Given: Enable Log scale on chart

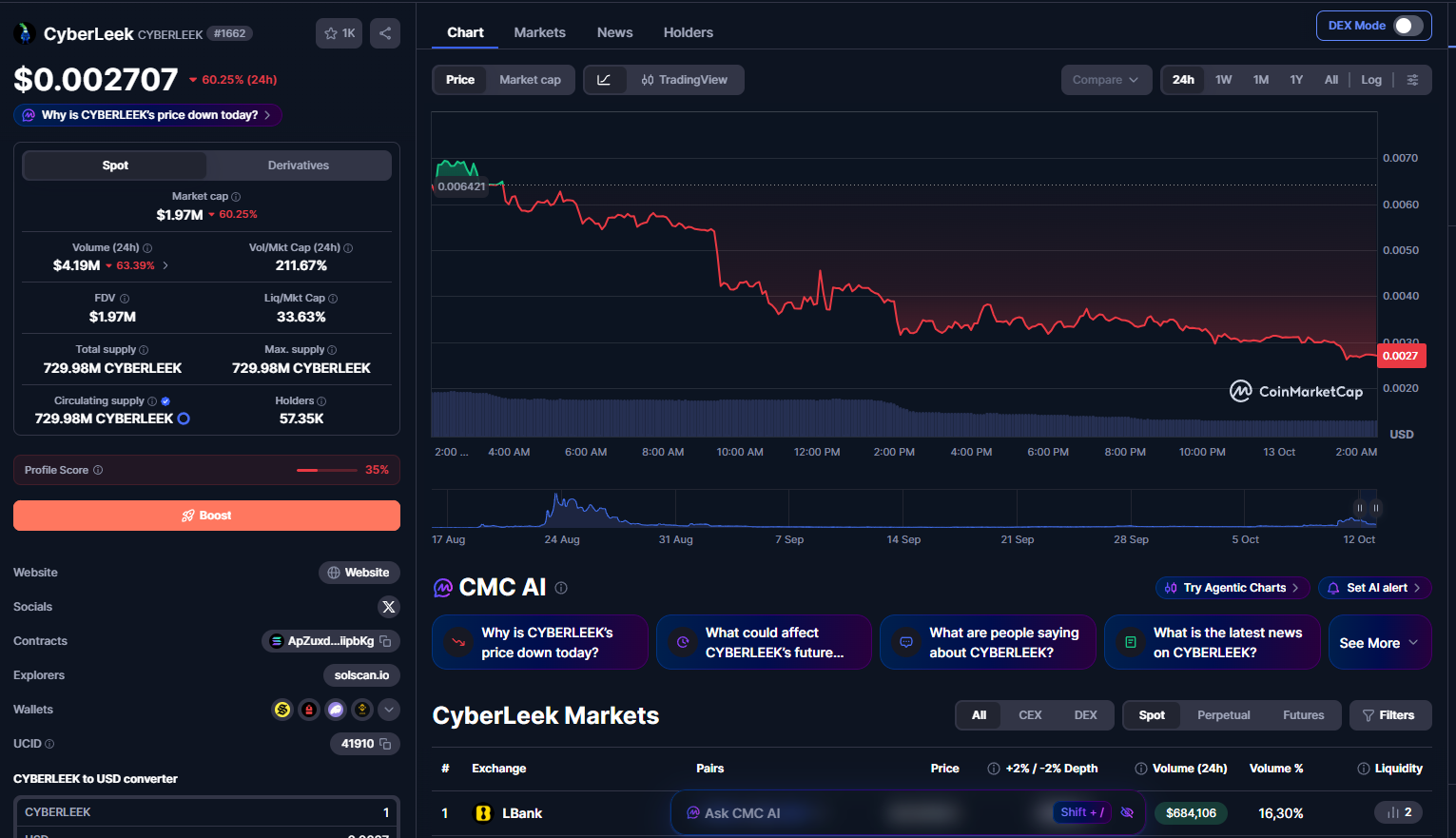Looking at the screenshot, I should tap(1370, 80).
